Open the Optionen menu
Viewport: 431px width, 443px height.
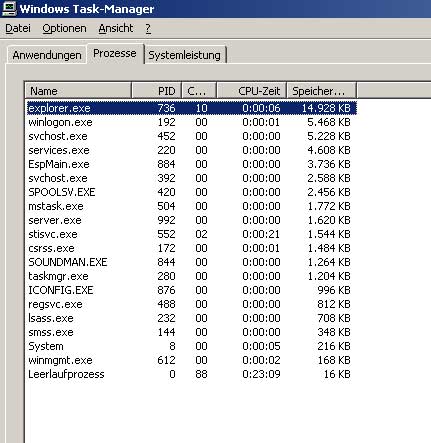click(64, 29)
